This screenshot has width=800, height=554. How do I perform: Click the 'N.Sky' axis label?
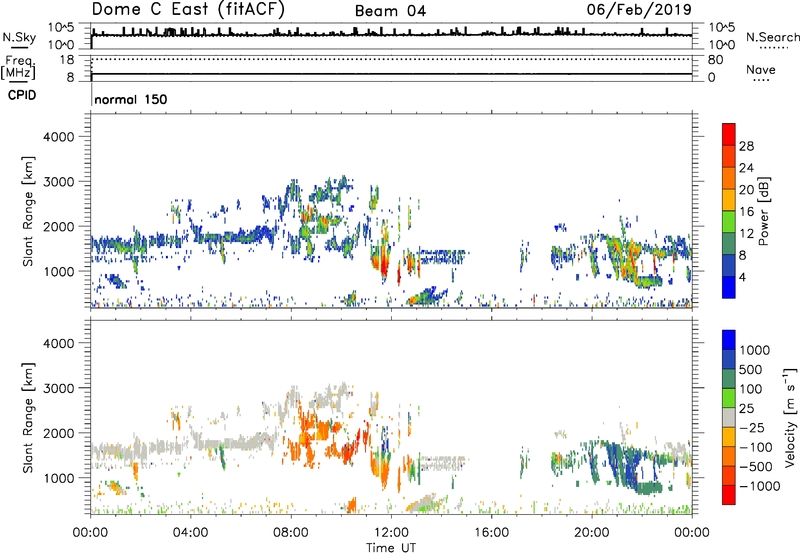coord(19,37)
